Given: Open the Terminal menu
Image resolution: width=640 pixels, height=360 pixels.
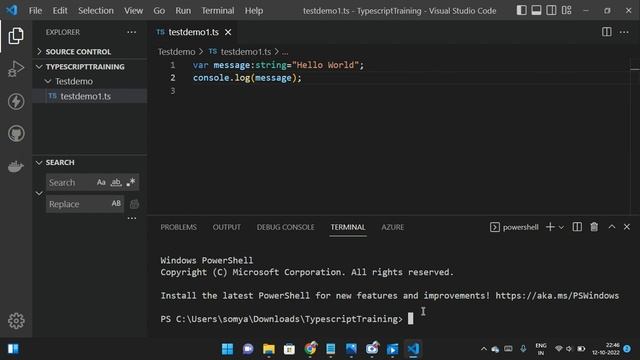Looking at the screenshot, I should coord(218,11).
